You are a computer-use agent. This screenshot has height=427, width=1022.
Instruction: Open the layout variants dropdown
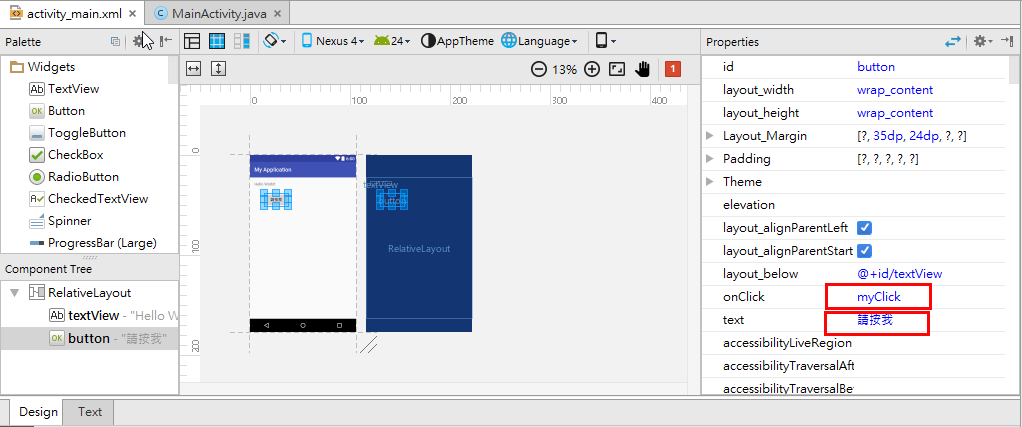coord(606,41)
